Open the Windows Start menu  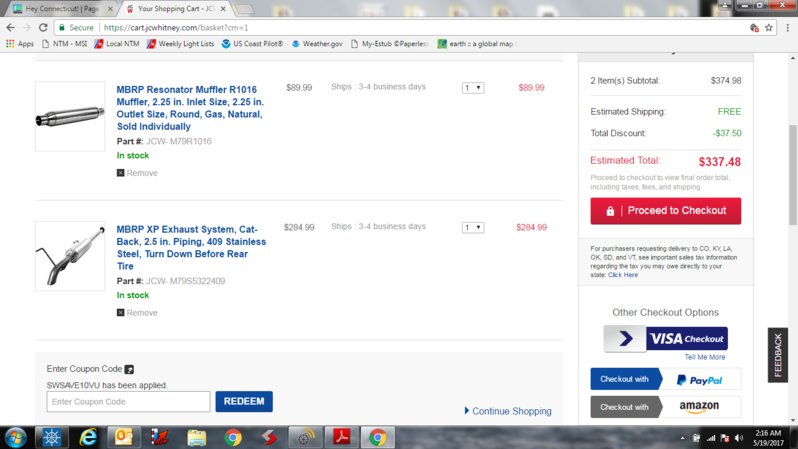(15, 437)
